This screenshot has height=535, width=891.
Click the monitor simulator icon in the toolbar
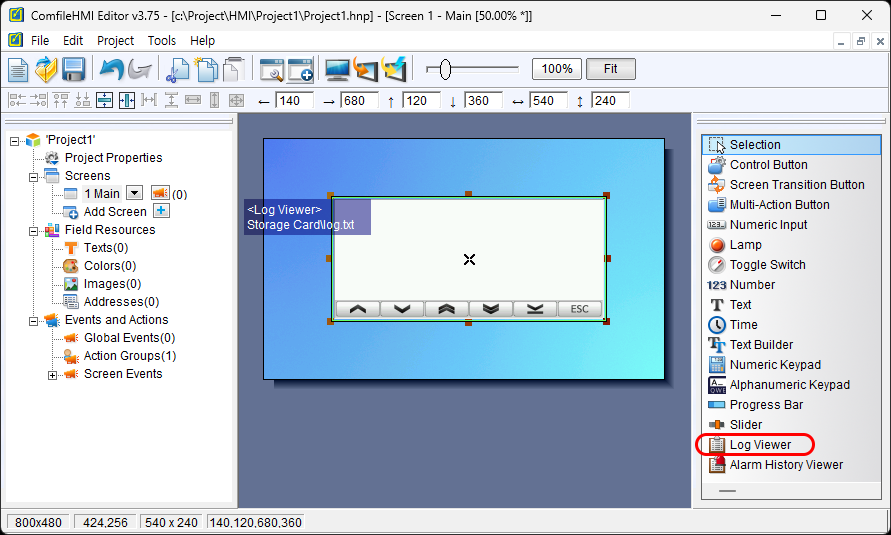(x=338, y=70)
